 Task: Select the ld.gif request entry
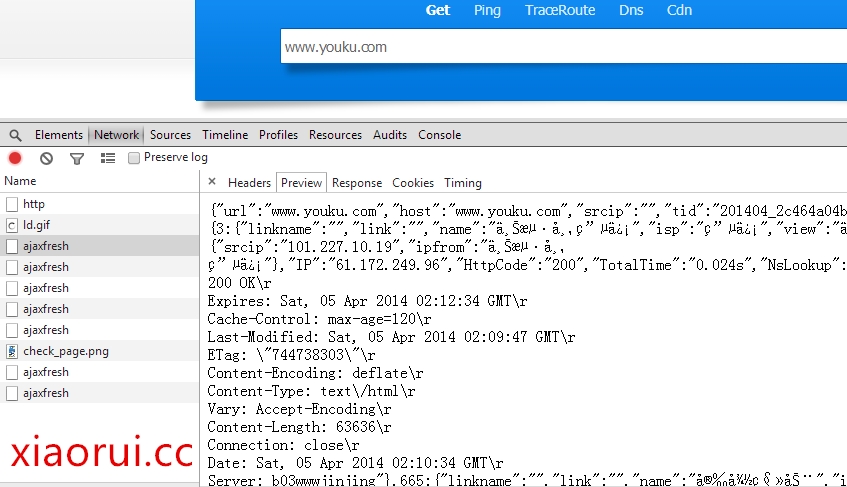coord(35,225)
